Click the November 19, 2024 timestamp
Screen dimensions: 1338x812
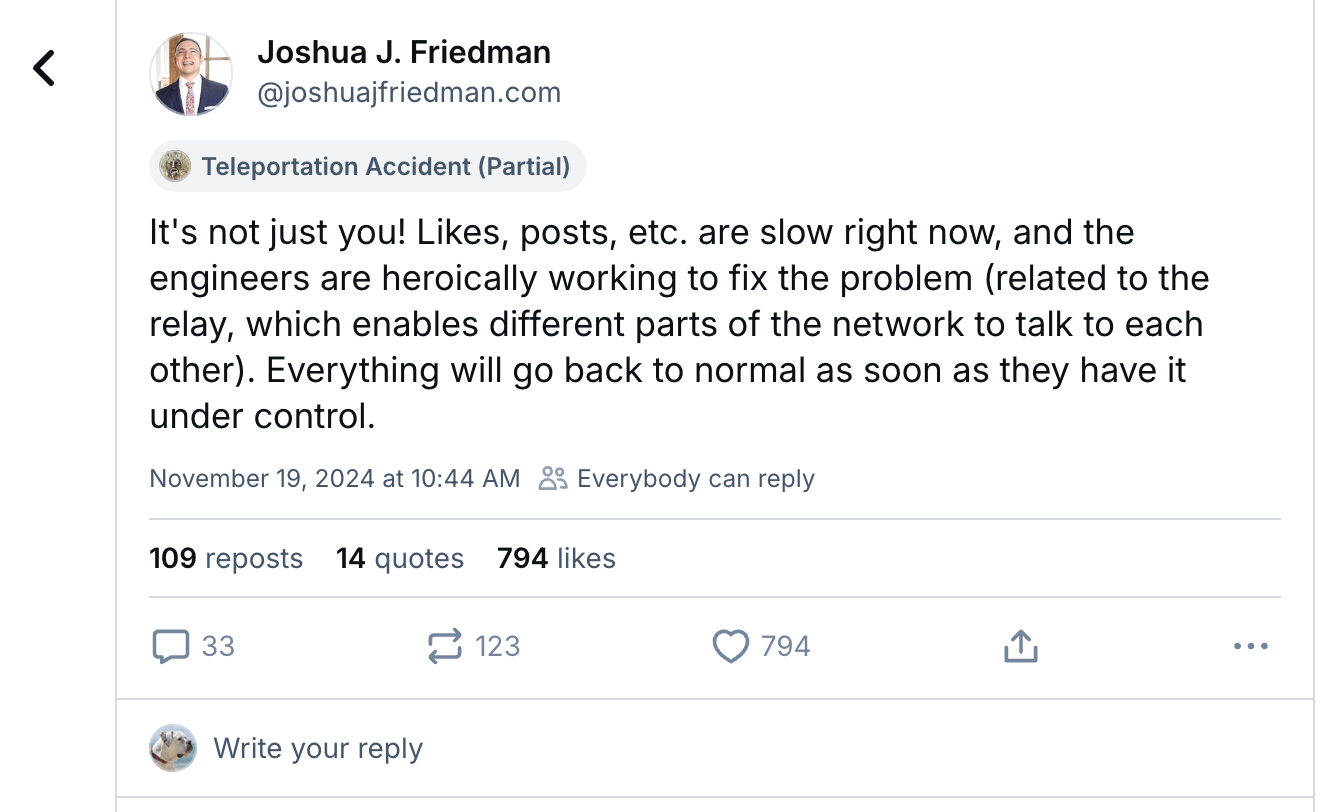335,478
